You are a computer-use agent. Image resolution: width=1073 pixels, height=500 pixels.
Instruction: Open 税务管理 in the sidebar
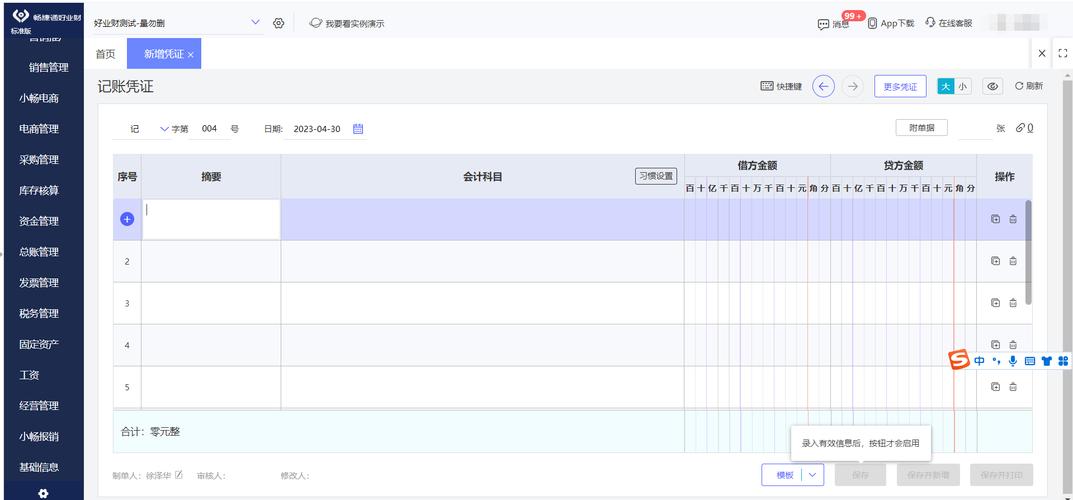39,314
